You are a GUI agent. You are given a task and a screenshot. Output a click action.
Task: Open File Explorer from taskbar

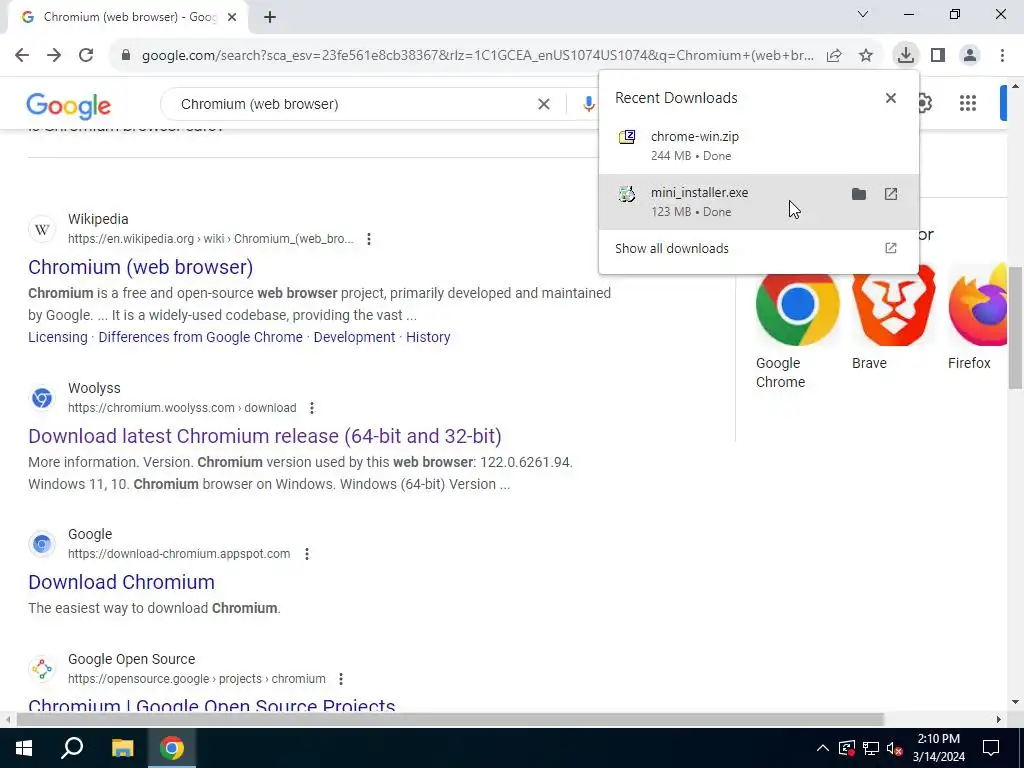[x=122, y=748]
